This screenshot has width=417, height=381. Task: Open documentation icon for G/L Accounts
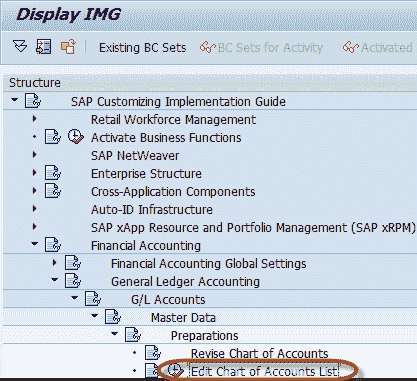[93, 299]
